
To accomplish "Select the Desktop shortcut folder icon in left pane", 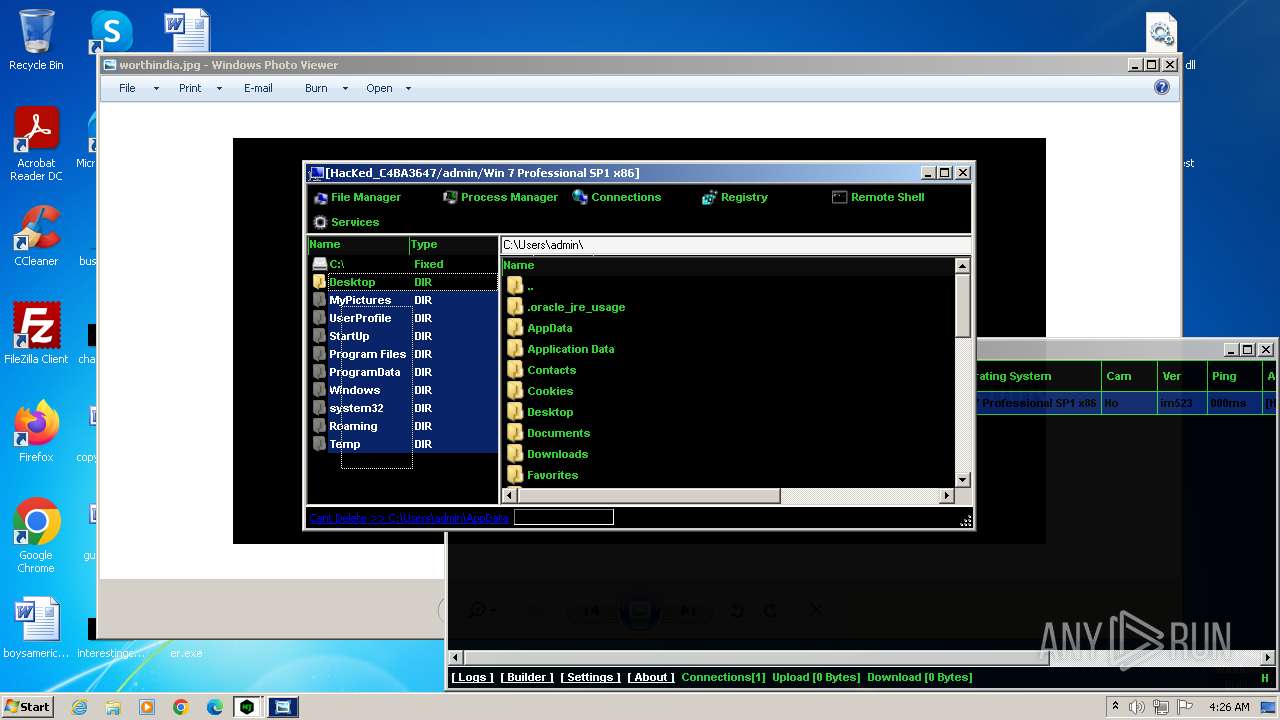I will coord(320,282).
